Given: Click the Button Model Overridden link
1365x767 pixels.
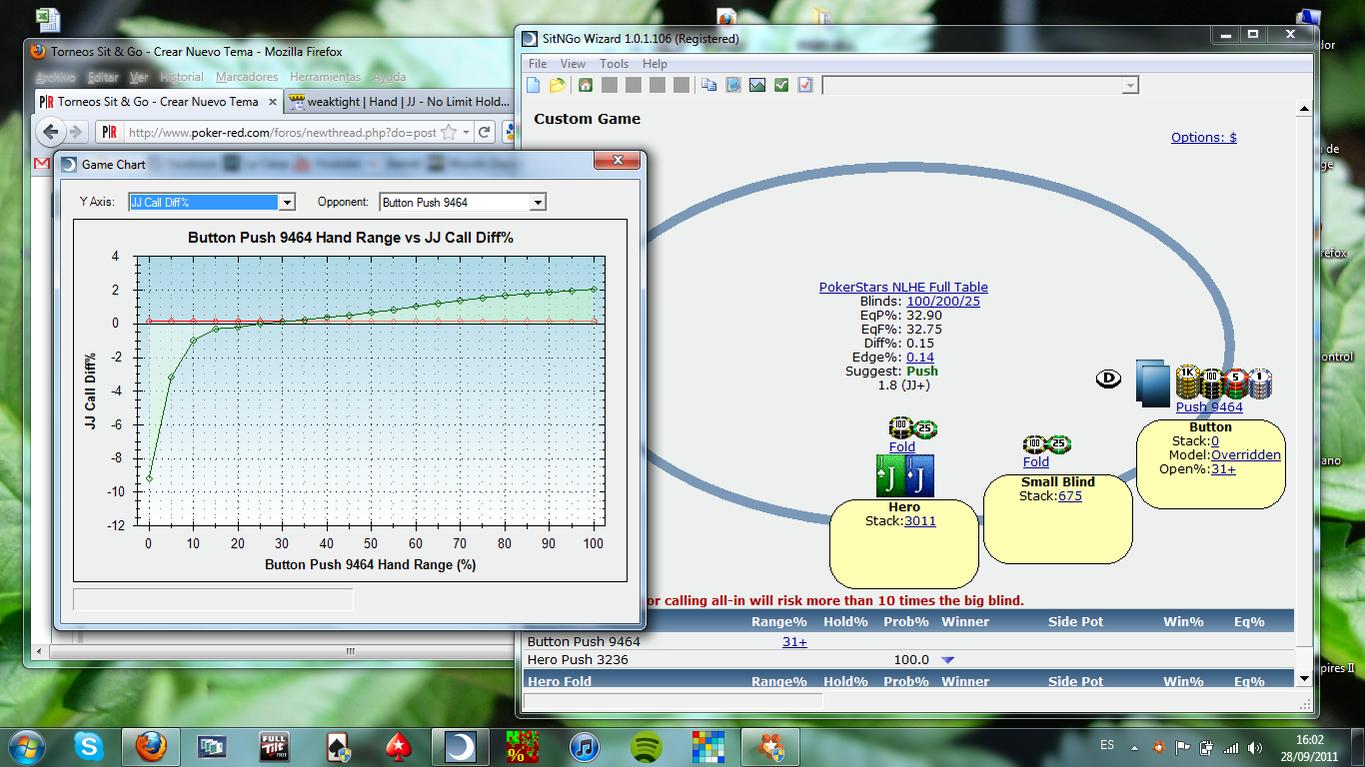Looking at the screenshot, I should click(1246, 455).
